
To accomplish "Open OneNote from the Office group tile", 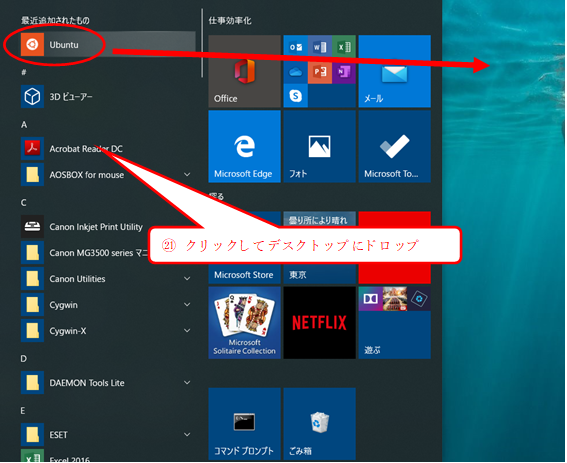I will click(x=344, y=72).
